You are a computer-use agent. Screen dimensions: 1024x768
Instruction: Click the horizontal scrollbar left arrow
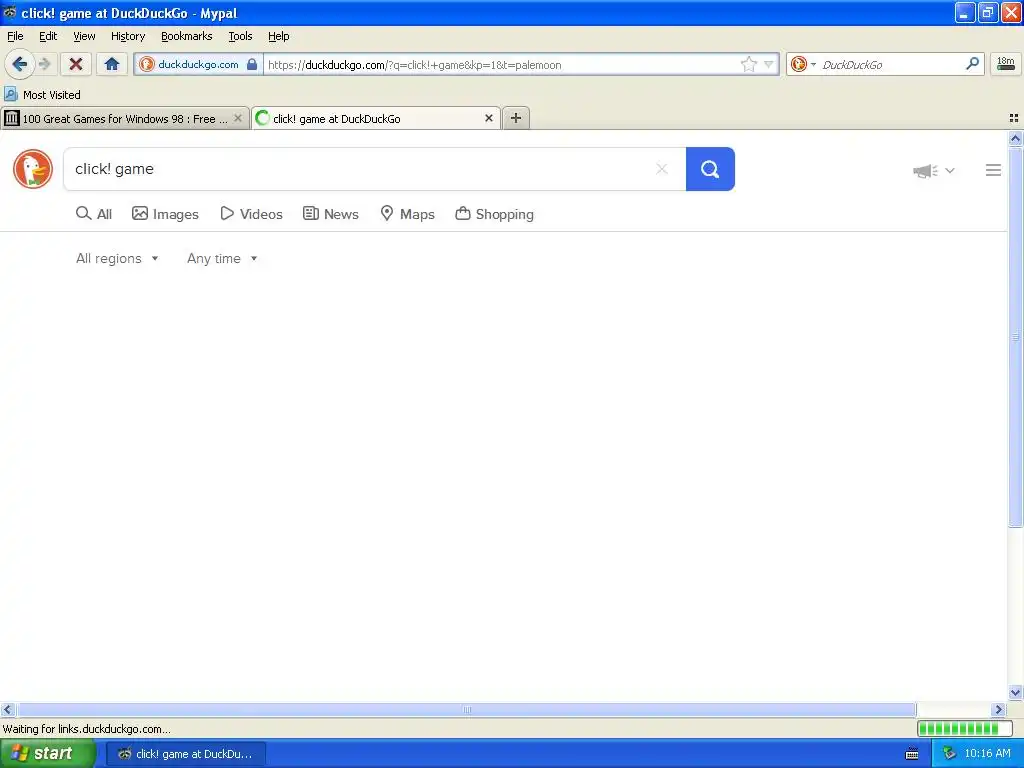pos(7,709)
